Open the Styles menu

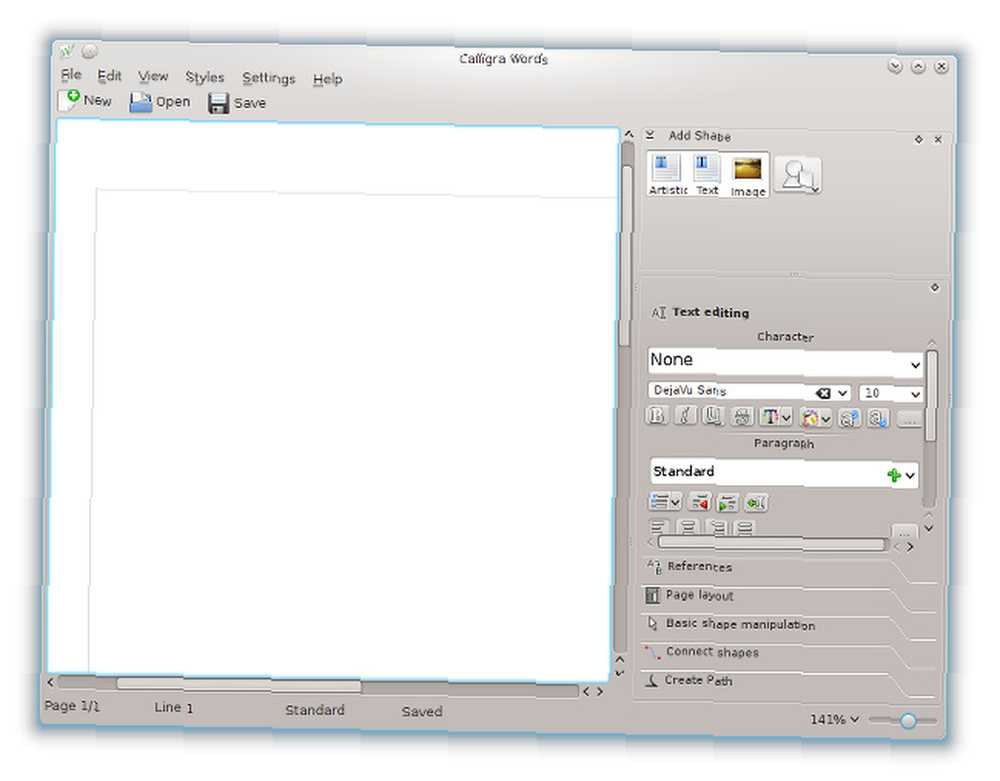pyautogui.click(x=205, y=78)
